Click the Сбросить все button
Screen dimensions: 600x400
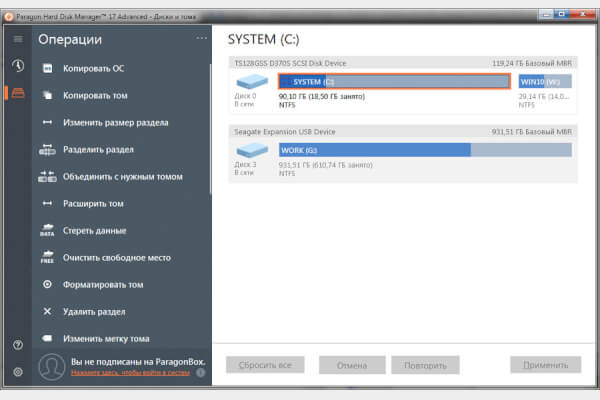(265, 365)
